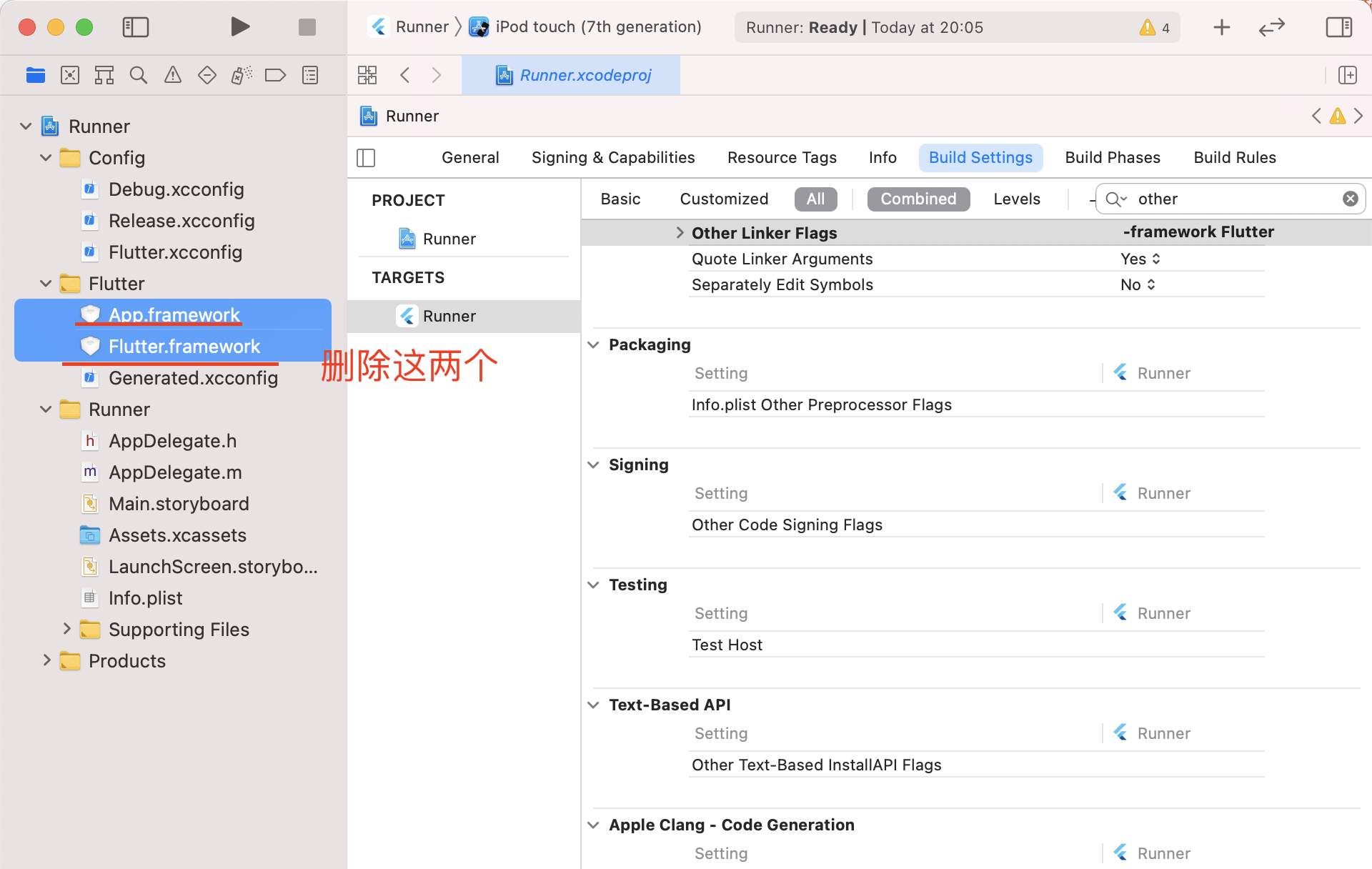Switch to Levels view
The width and height of the screenshot is (1372, 869).
(x=1016, y=199)
